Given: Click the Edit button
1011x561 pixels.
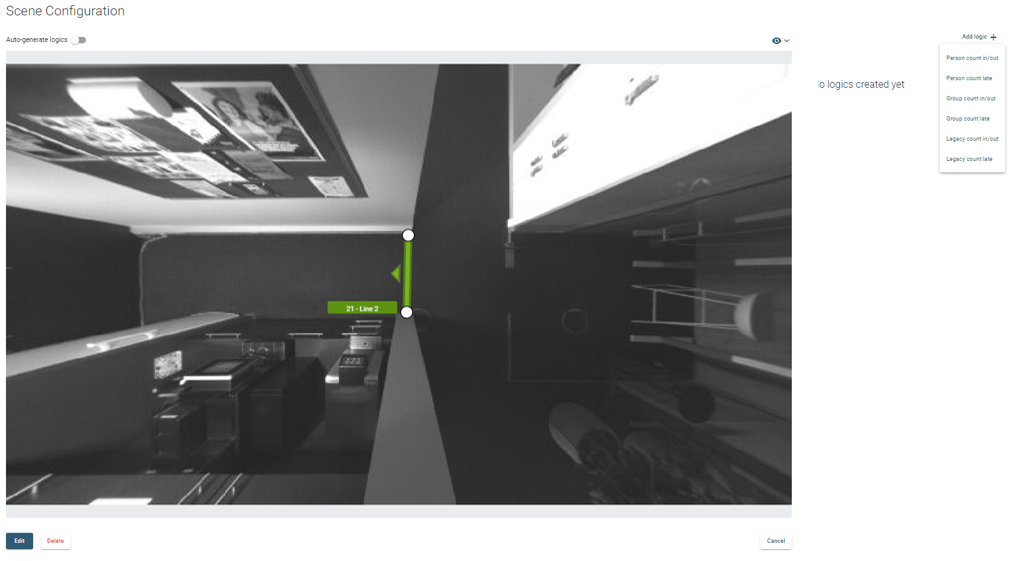Looking at the screenshot, I should click(19, 541).
